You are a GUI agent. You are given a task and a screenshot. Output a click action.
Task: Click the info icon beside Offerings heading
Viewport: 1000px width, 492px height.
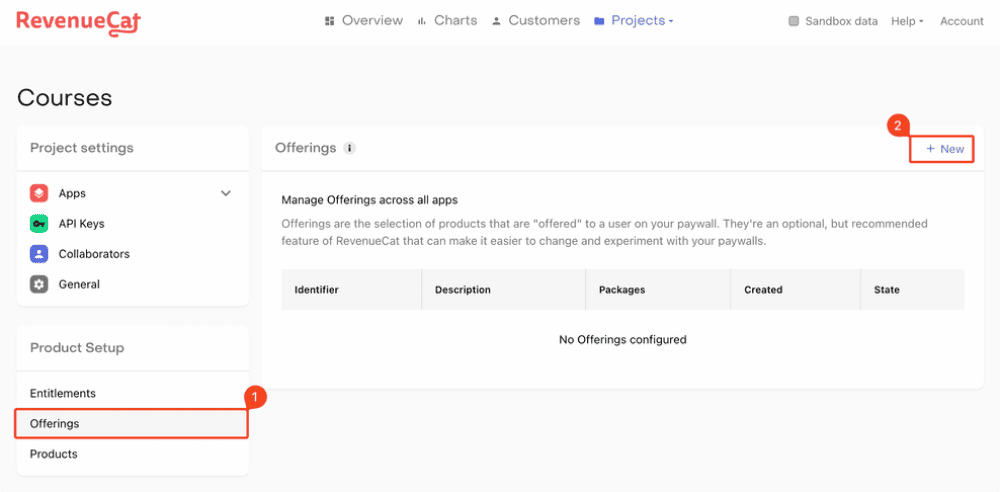point(349,148)
